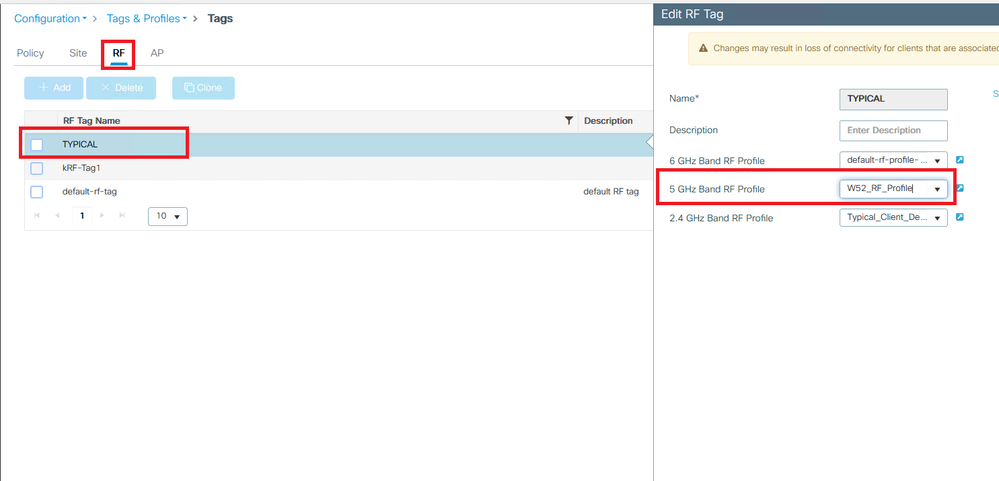The height and width of the screenshot is (481, 999).
Task: Click the Name field containing TYPICAL
Action: pyautogui.click(x=893, y=99)
